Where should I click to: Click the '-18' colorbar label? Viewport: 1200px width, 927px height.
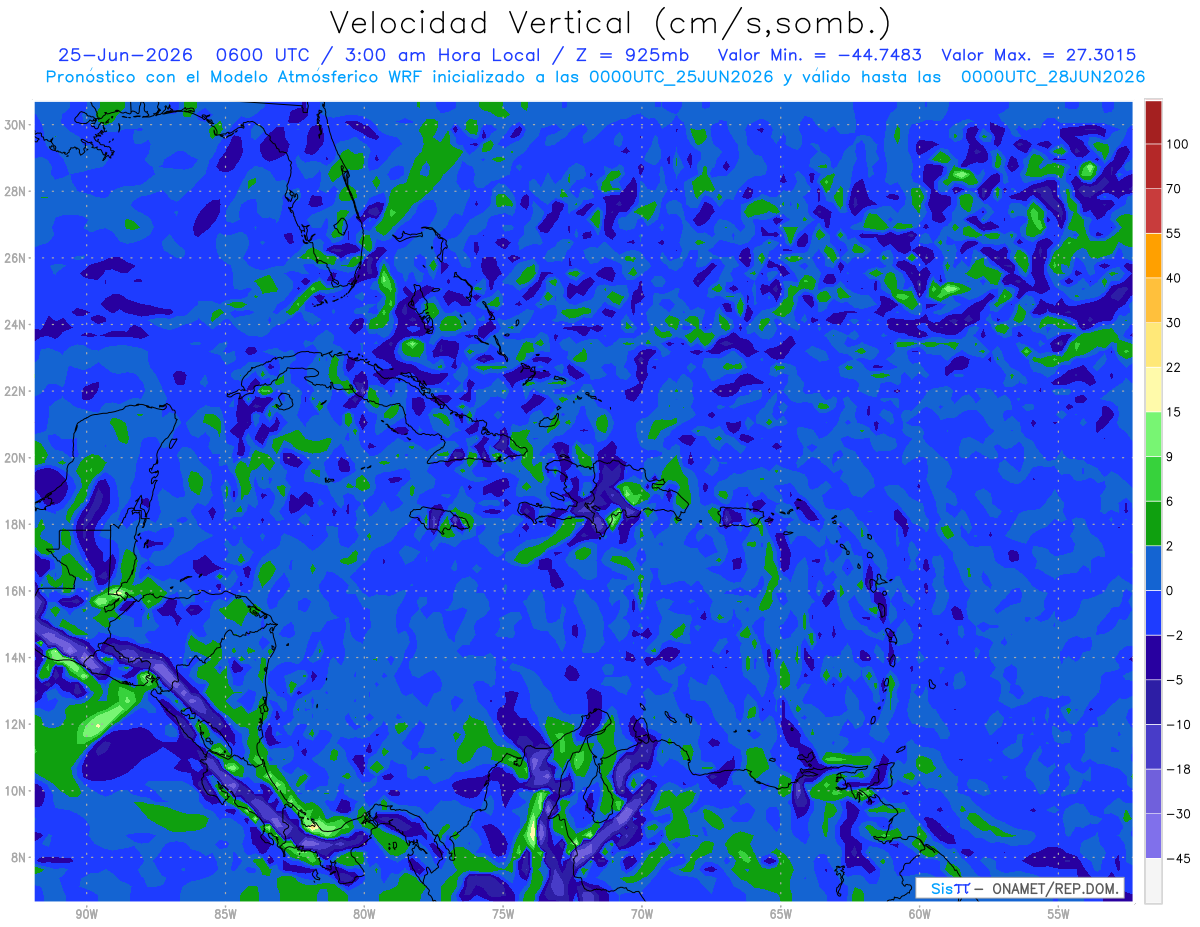(x=1178, y=769)
